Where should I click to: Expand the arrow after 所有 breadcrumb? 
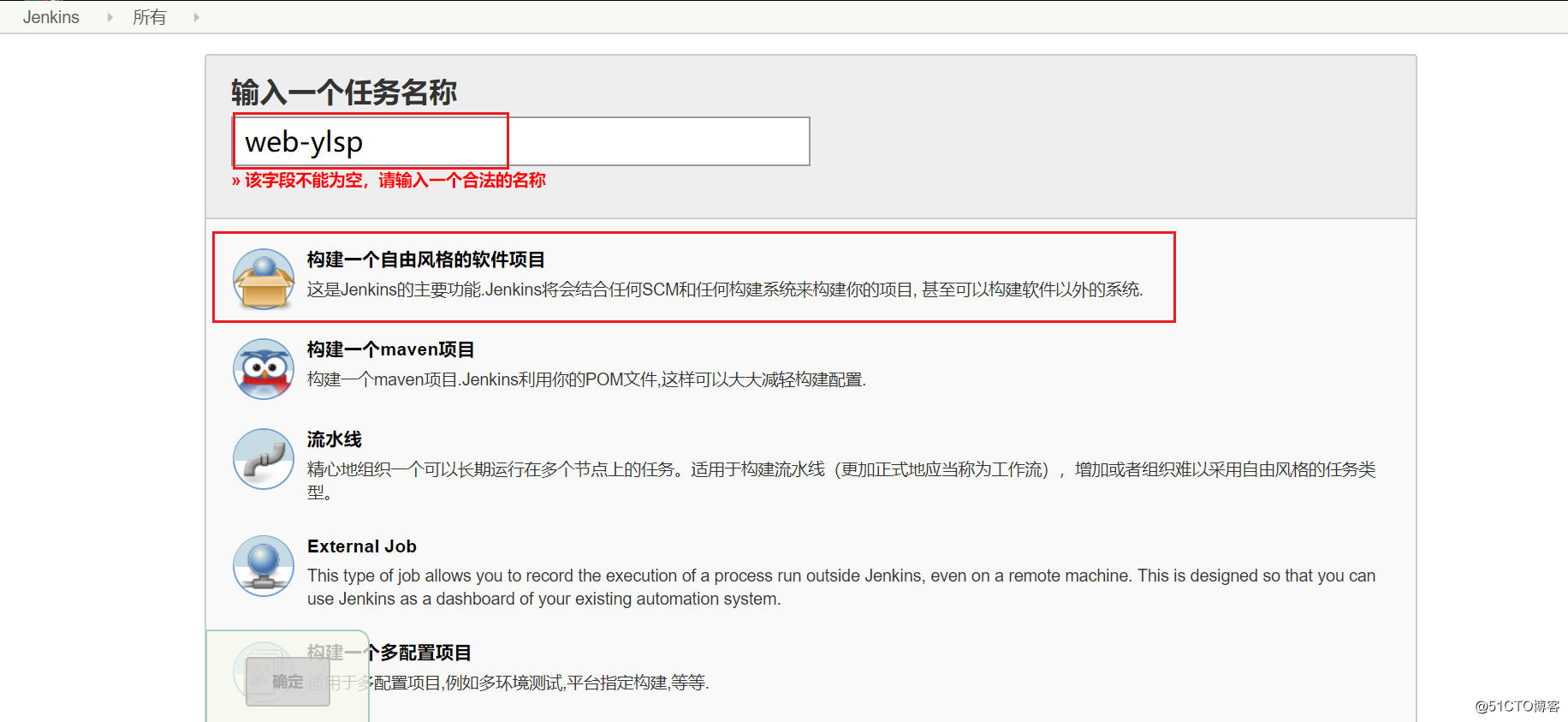(196, 17)
